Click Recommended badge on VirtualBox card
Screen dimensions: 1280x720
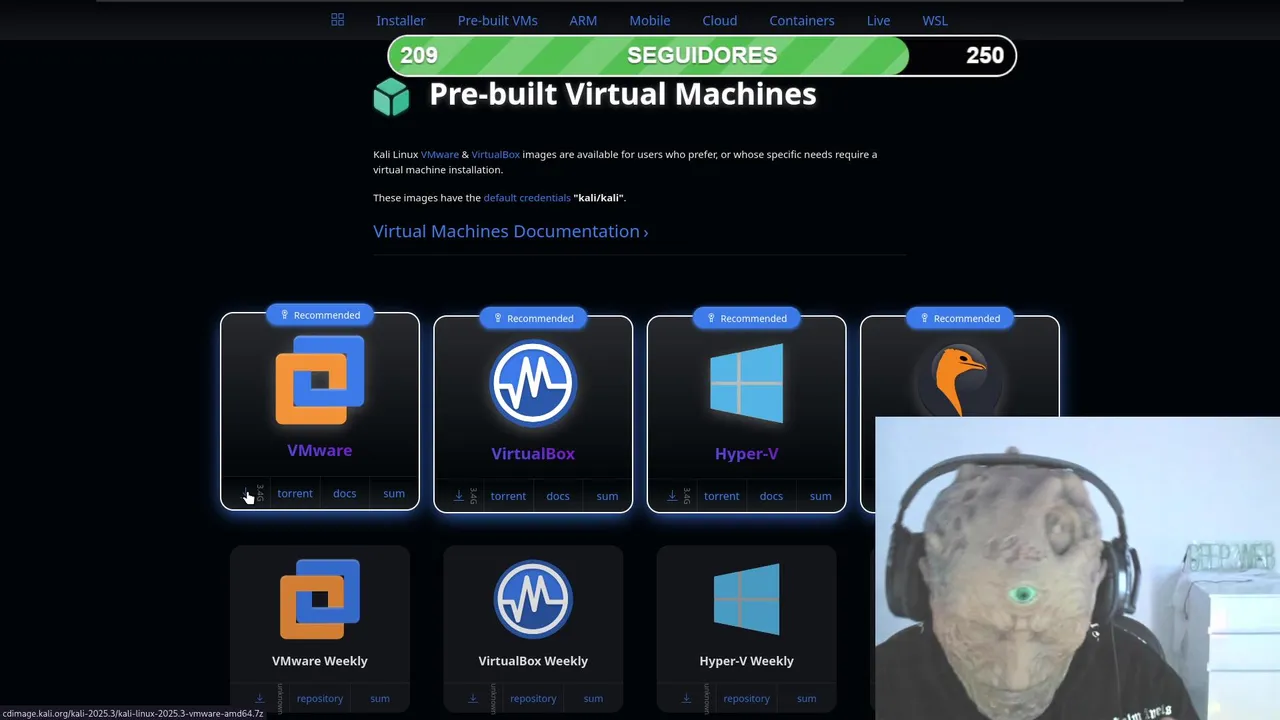click(x=533, y=318)
